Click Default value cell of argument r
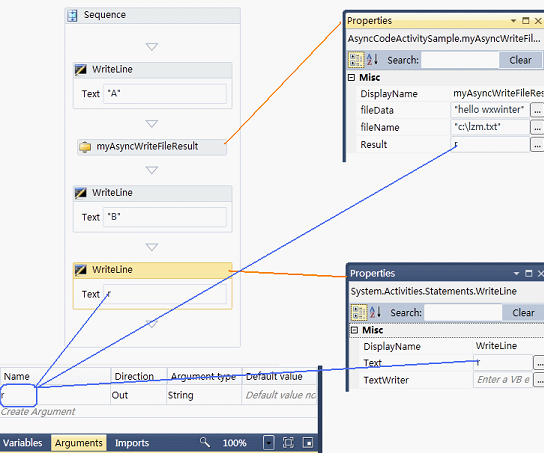 point(280,395)
